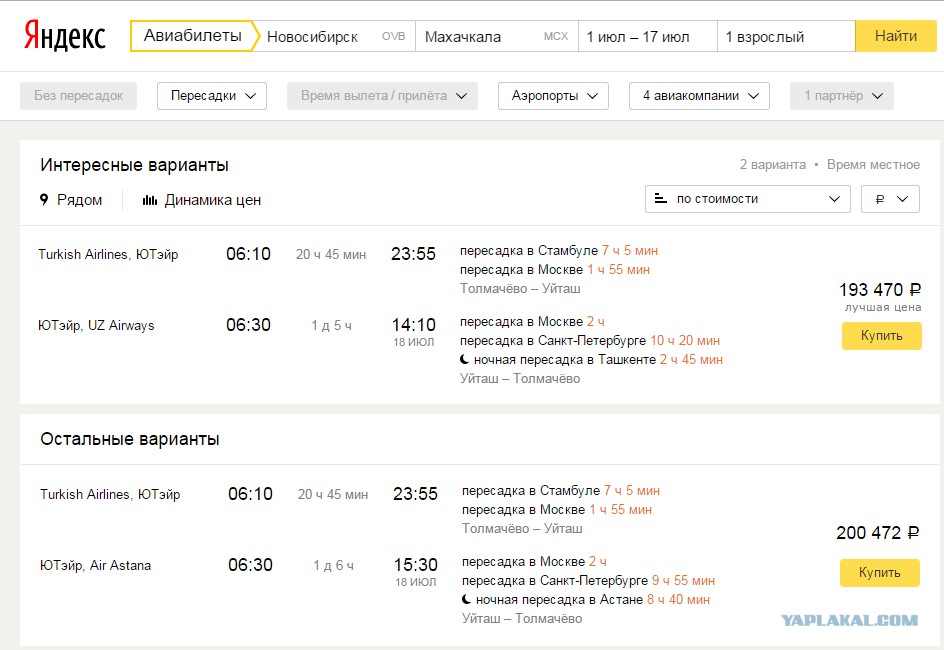Click the 2 варианта count text
The height and width of the screenshot is (650, 944).
pyautogui.click(x=772, y=165)
